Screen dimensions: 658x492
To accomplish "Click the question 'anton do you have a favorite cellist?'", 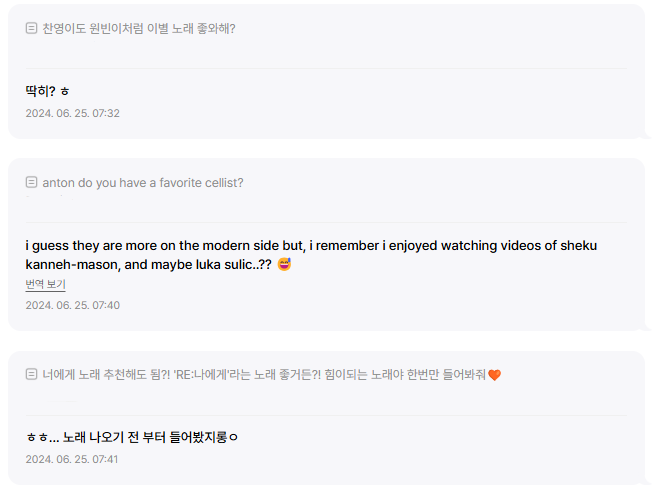I will (143, 183).
